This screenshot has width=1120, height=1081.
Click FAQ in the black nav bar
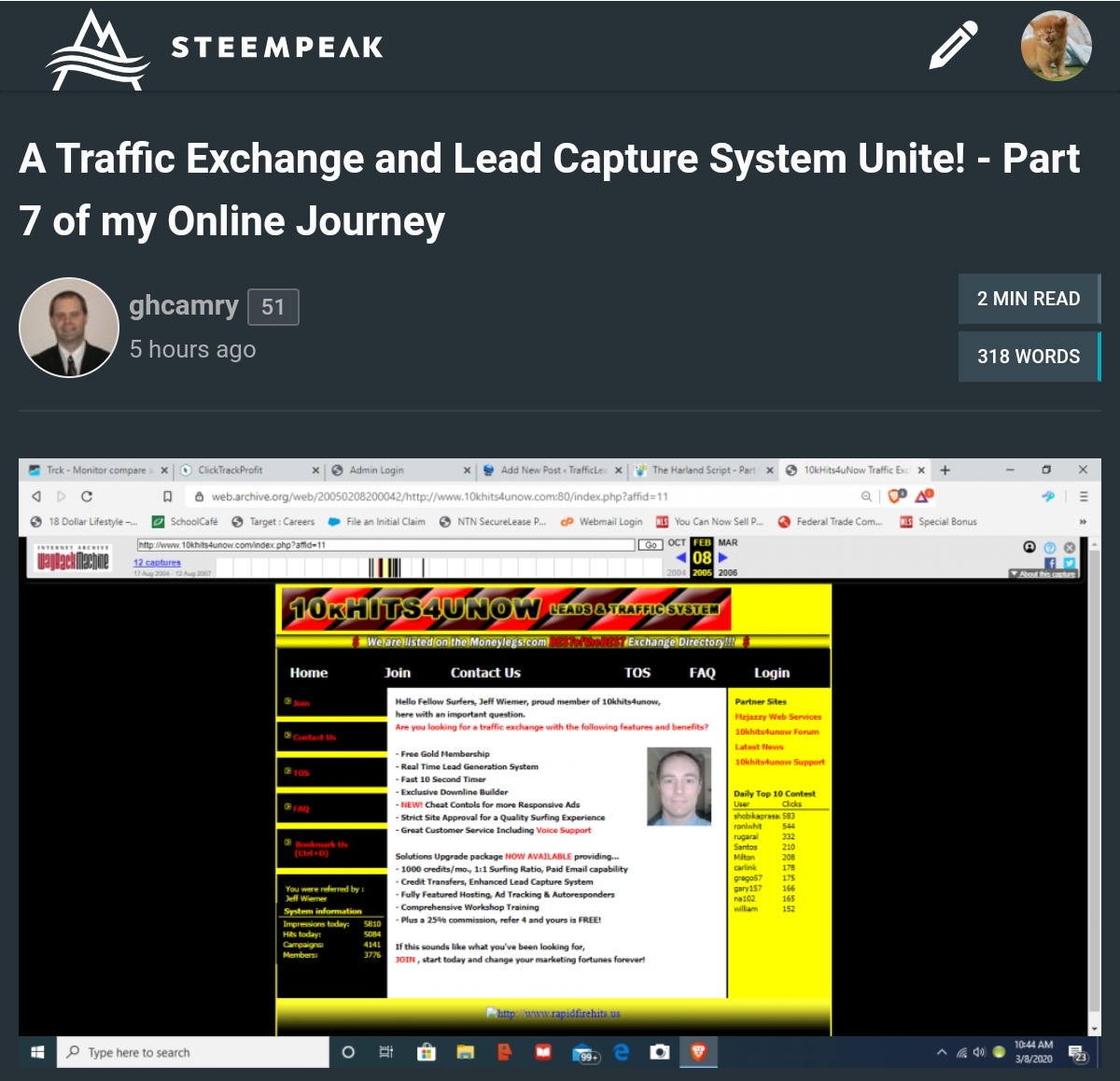[x=702, y=673]
